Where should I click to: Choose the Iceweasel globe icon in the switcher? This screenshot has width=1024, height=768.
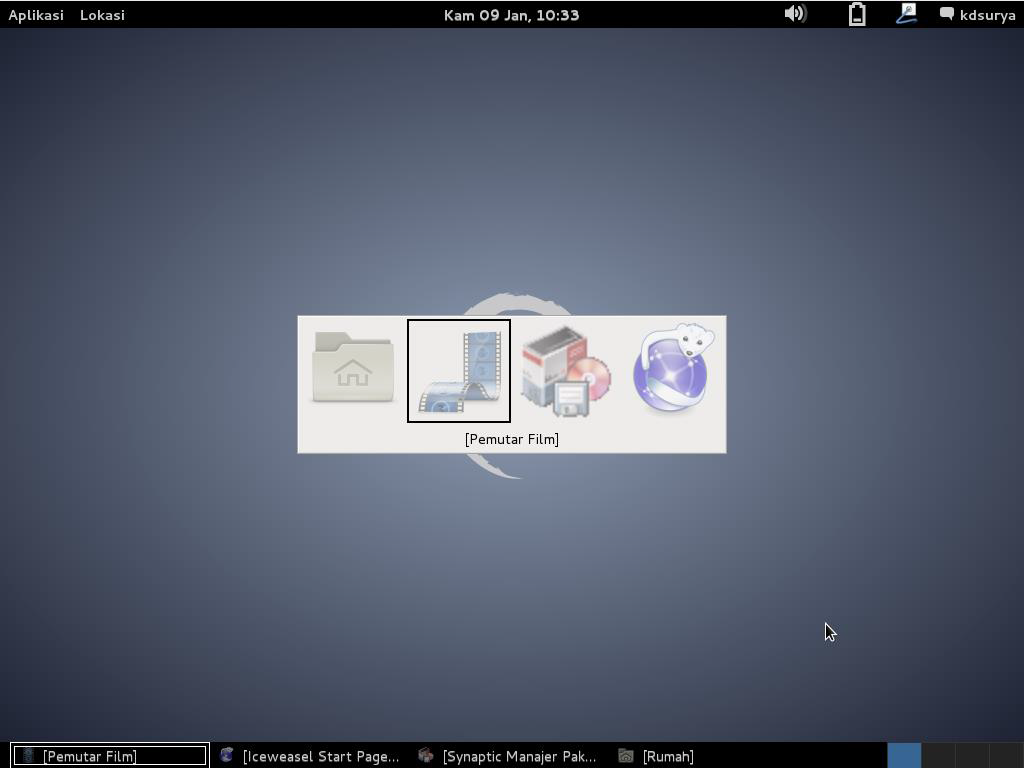pyautogui.click(x=672, y=369)
